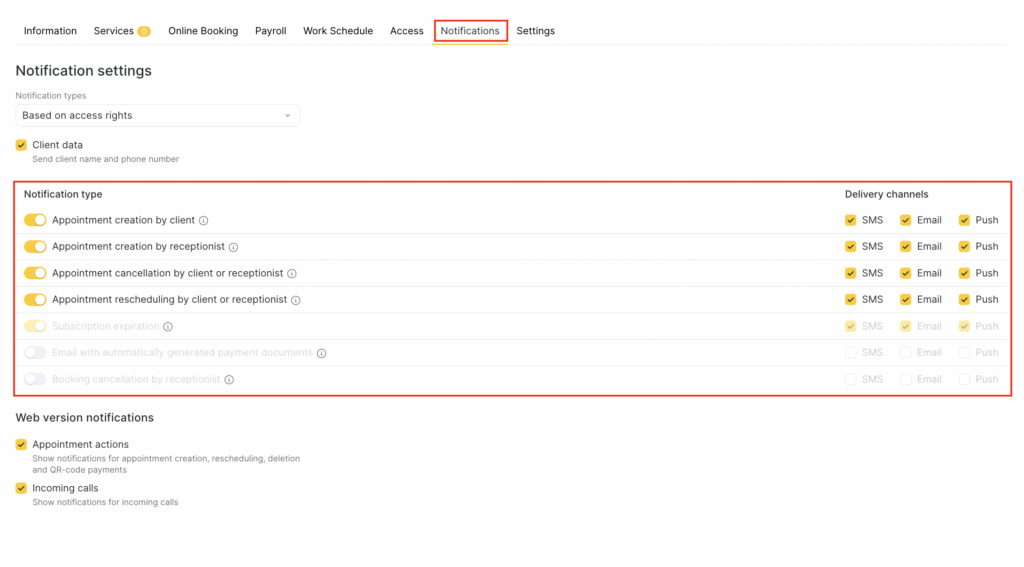Click the Services tab count badge
Image resolution: width=1024 pixels, height=567 pixels.
[144, 31]
